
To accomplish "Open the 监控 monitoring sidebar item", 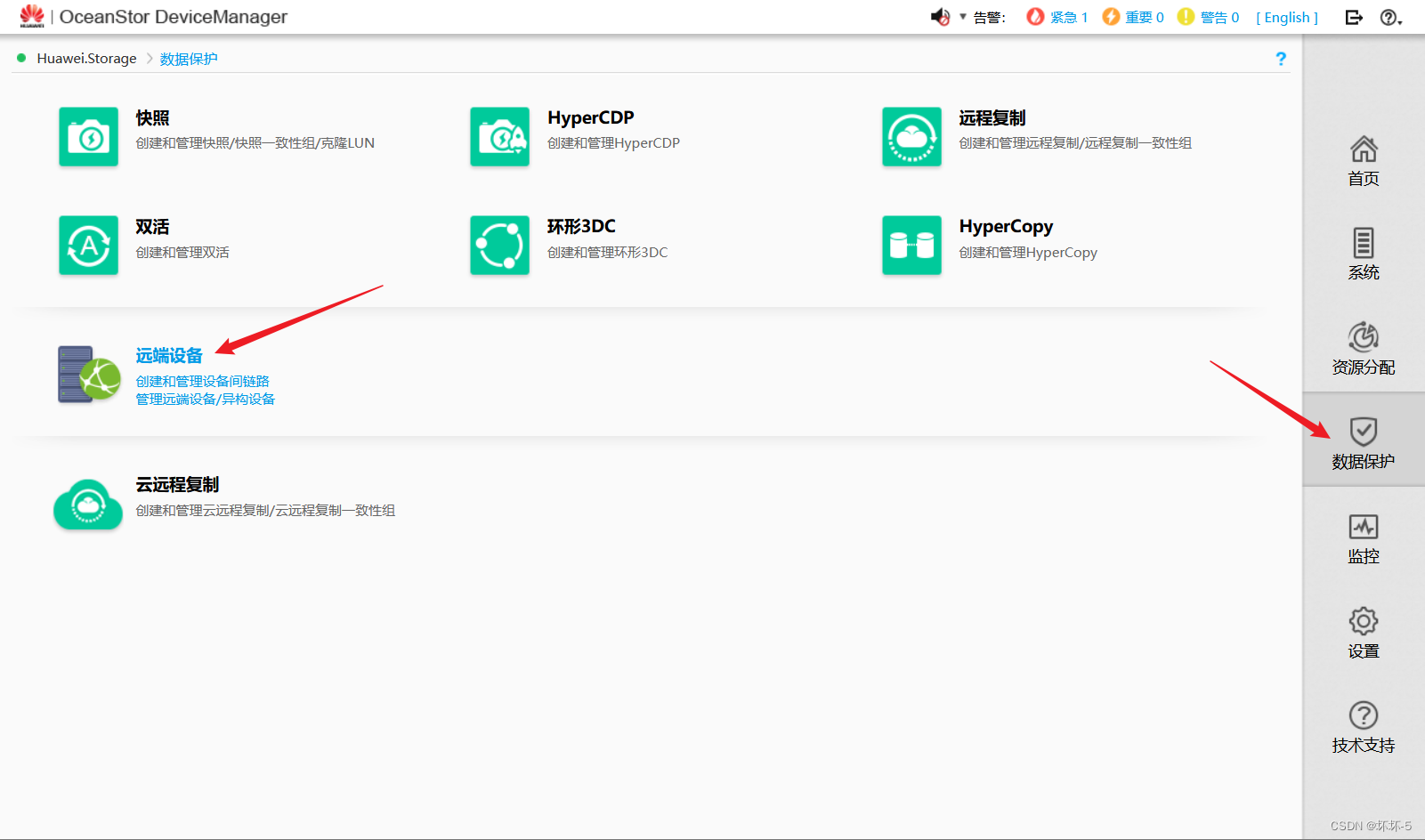I will pyautogui.click(x=1364, y=538).
